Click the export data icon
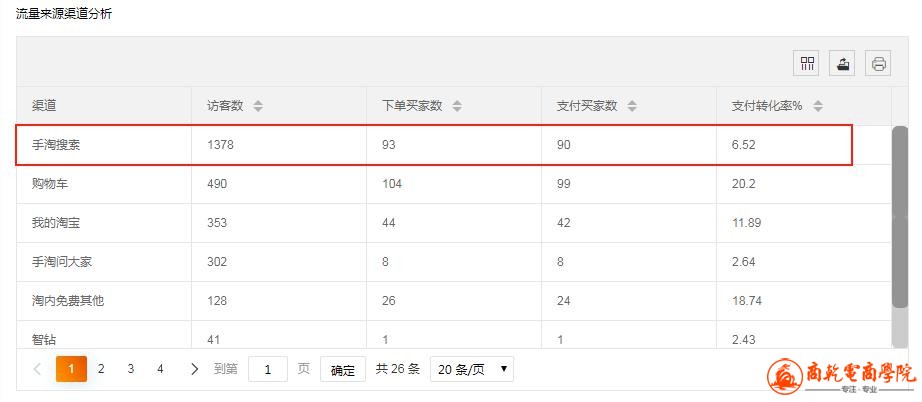This screenshot has height=402, width=922. (843, 63)
